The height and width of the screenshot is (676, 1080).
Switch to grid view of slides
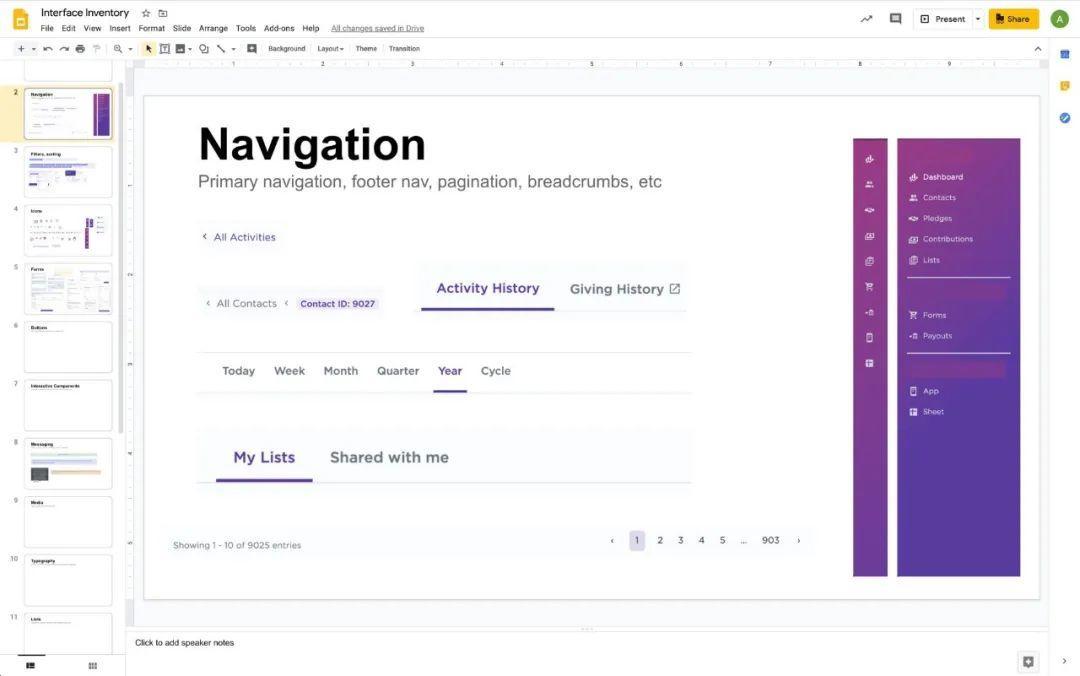(92, 665)
